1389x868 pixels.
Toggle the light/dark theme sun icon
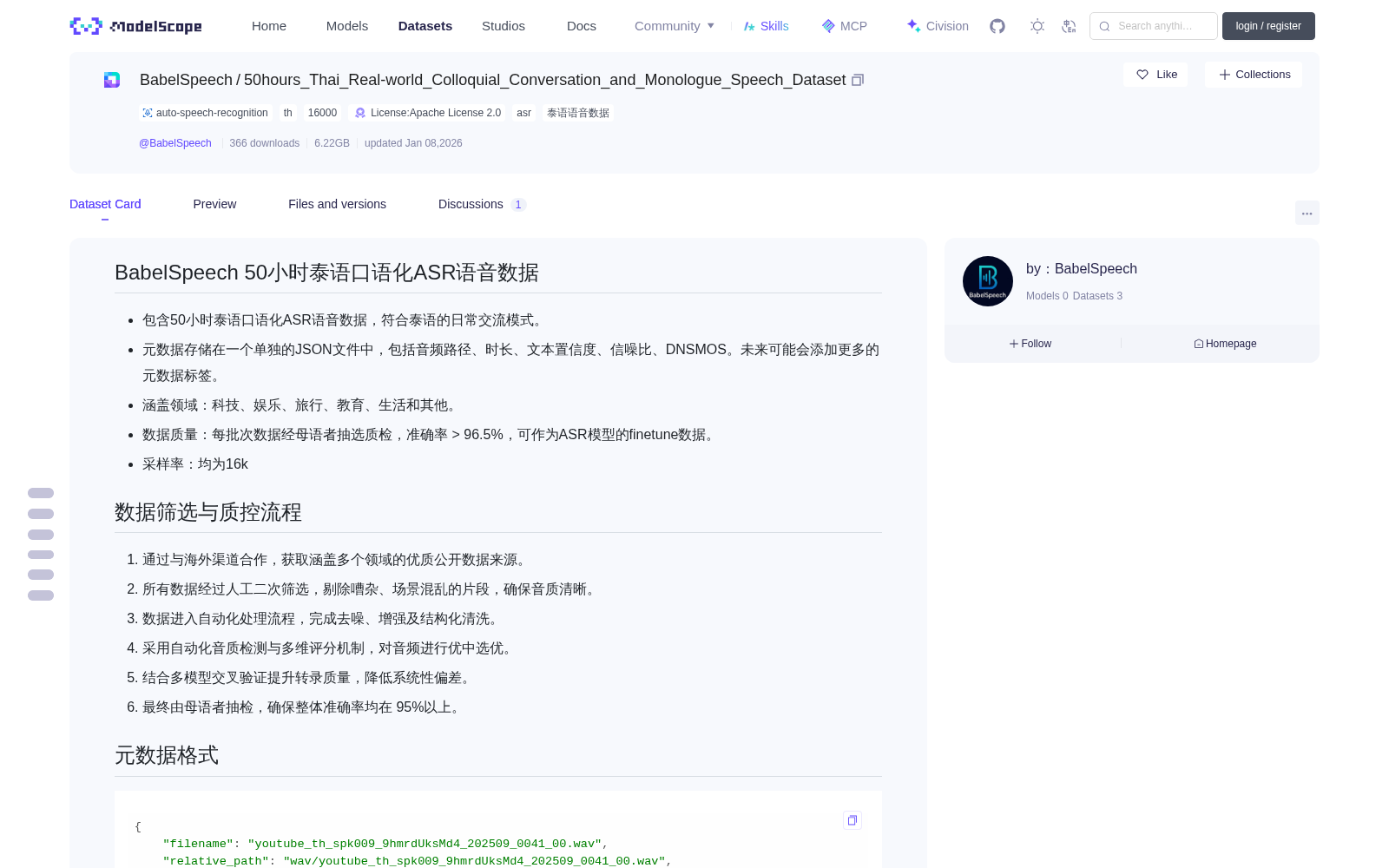1037,26
